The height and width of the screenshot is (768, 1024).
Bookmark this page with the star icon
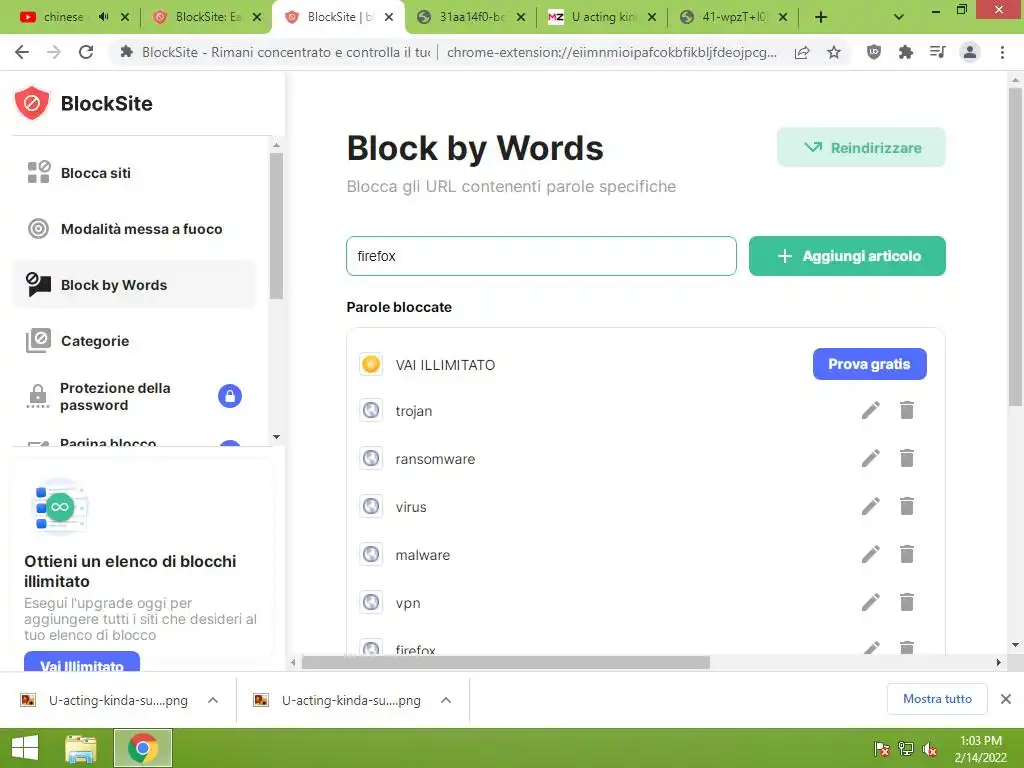[x=834, y=52]
